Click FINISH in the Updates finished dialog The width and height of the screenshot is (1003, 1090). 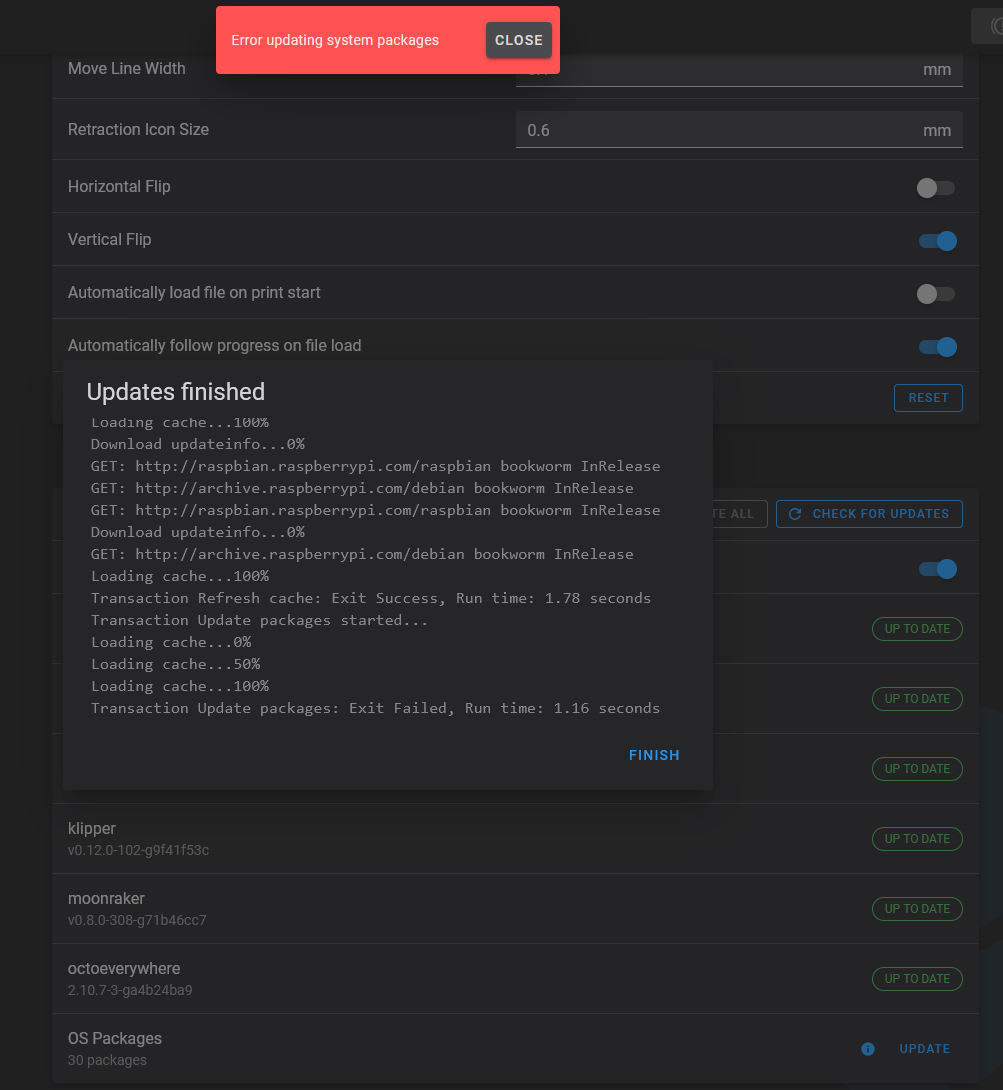coord(654,755)
